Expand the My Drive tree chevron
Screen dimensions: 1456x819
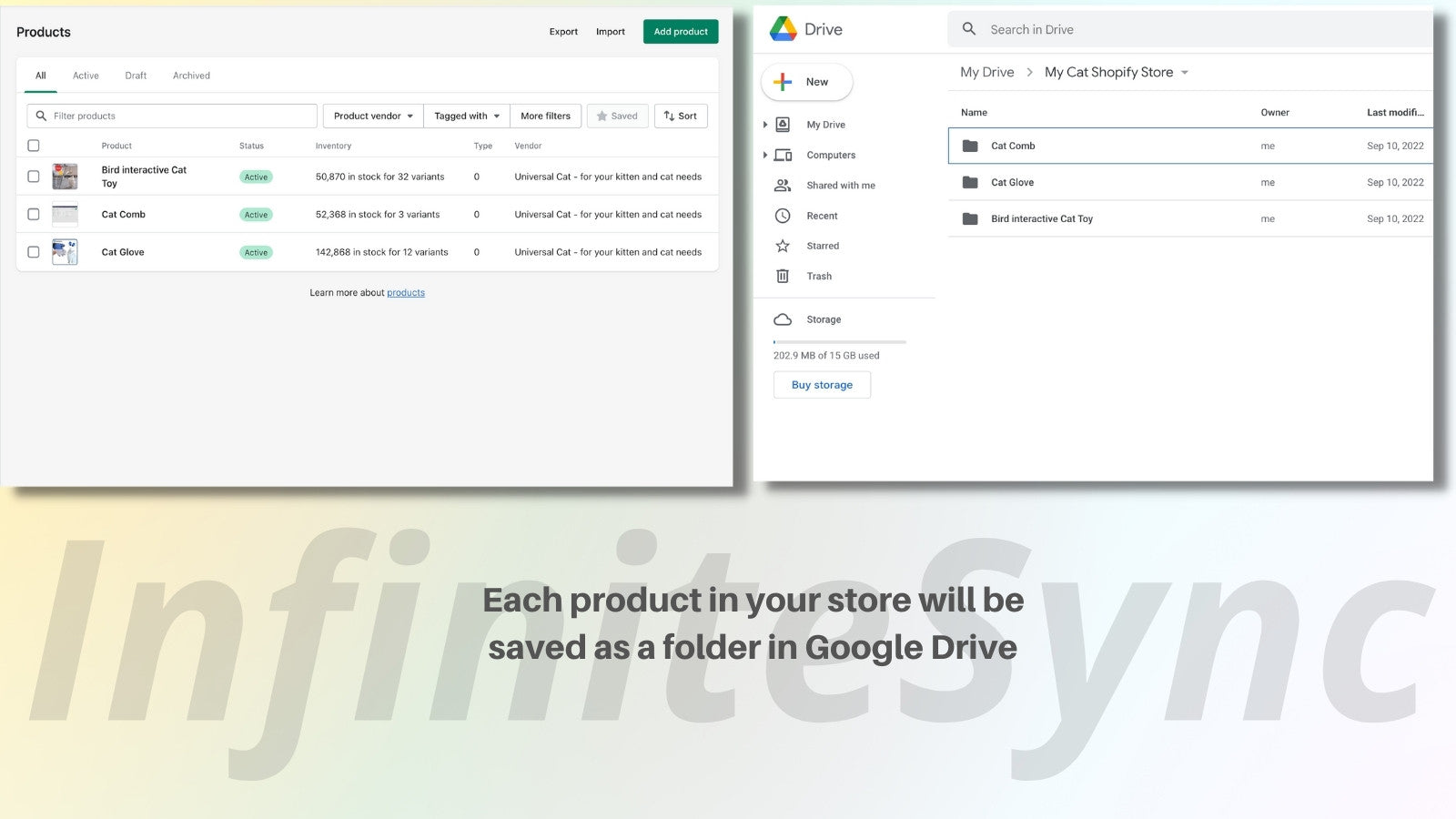click(765, 125)
